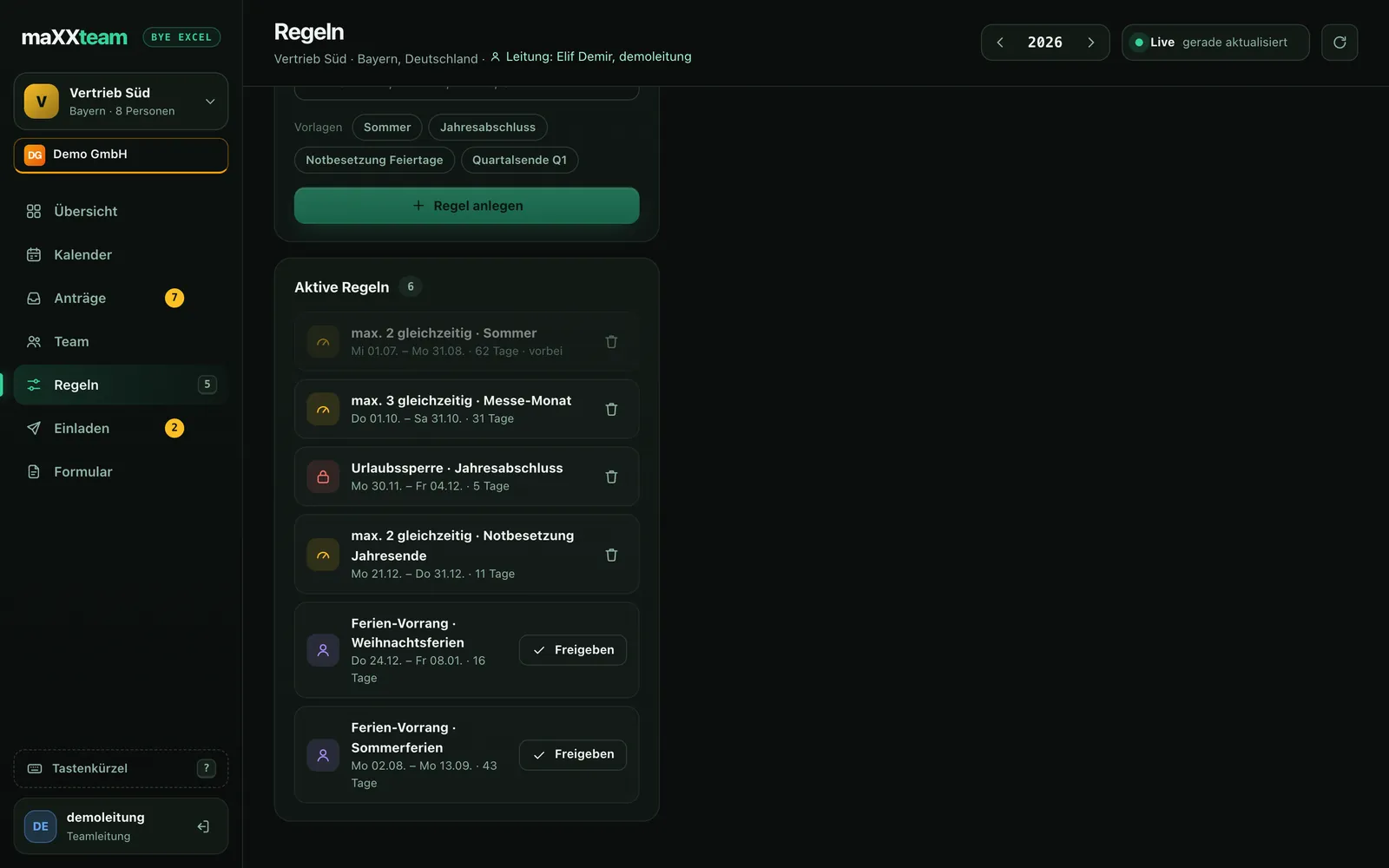
Task: Click the Live status indicator
Action: [1215, 43]
